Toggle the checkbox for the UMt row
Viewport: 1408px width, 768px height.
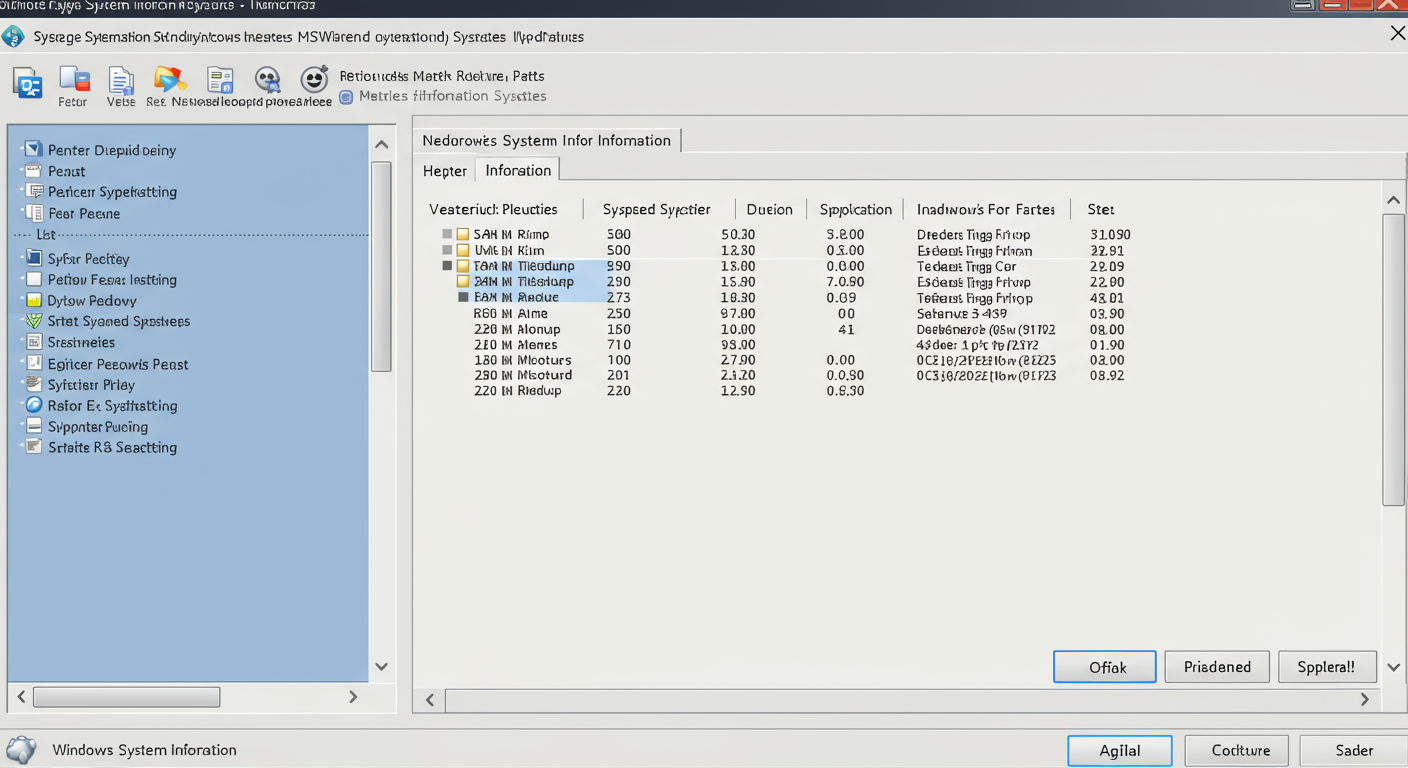[447, 250]
